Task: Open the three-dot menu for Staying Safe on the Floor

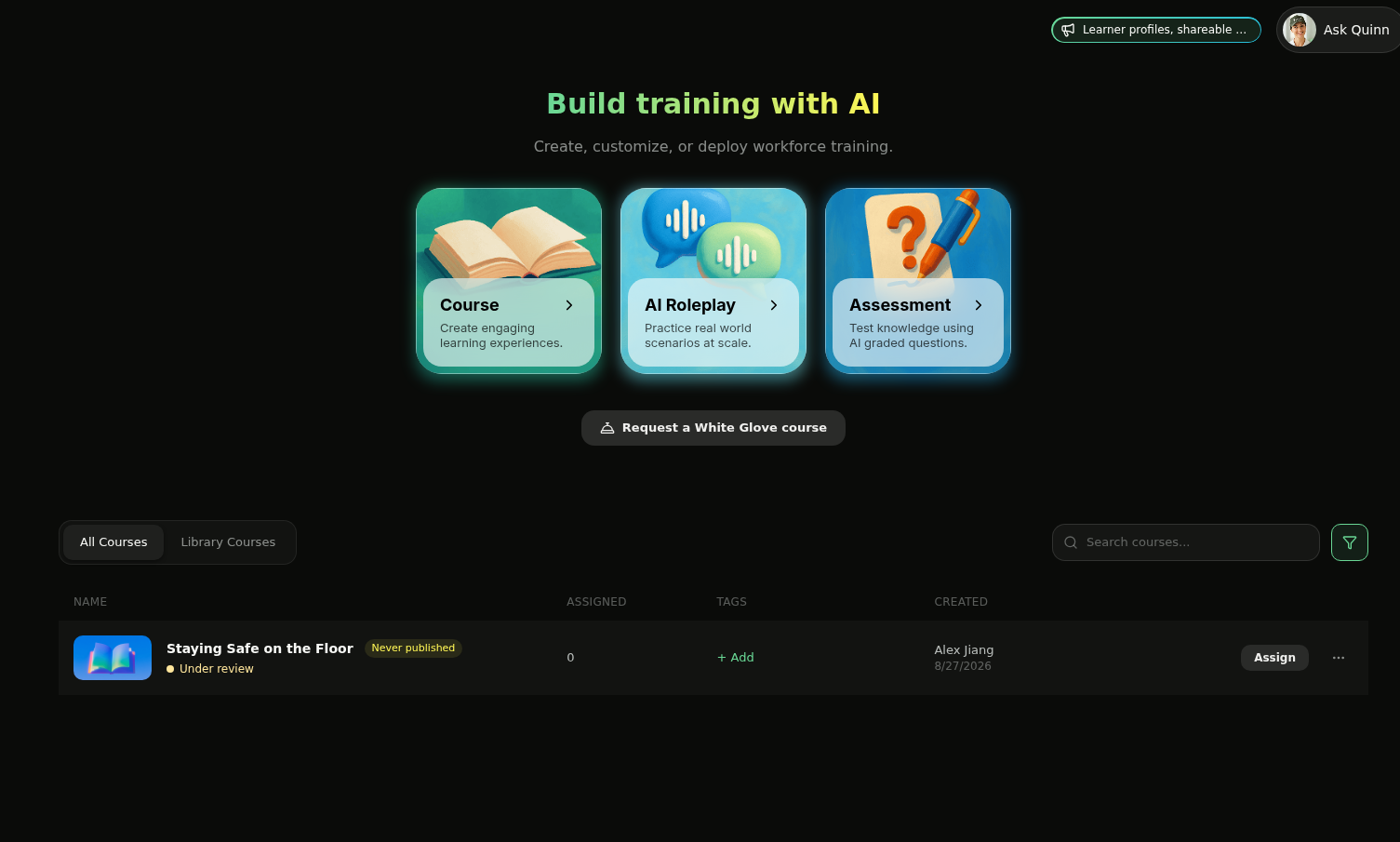Action: (1339, 658)
